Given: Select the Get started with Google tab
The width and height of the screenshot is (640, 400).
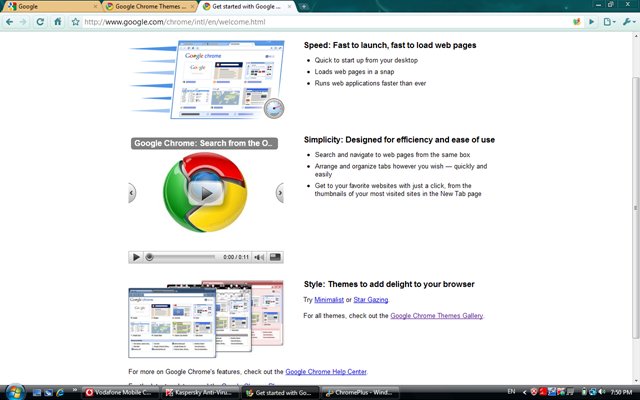Looking at the screenshot, I should coord(245,7).
